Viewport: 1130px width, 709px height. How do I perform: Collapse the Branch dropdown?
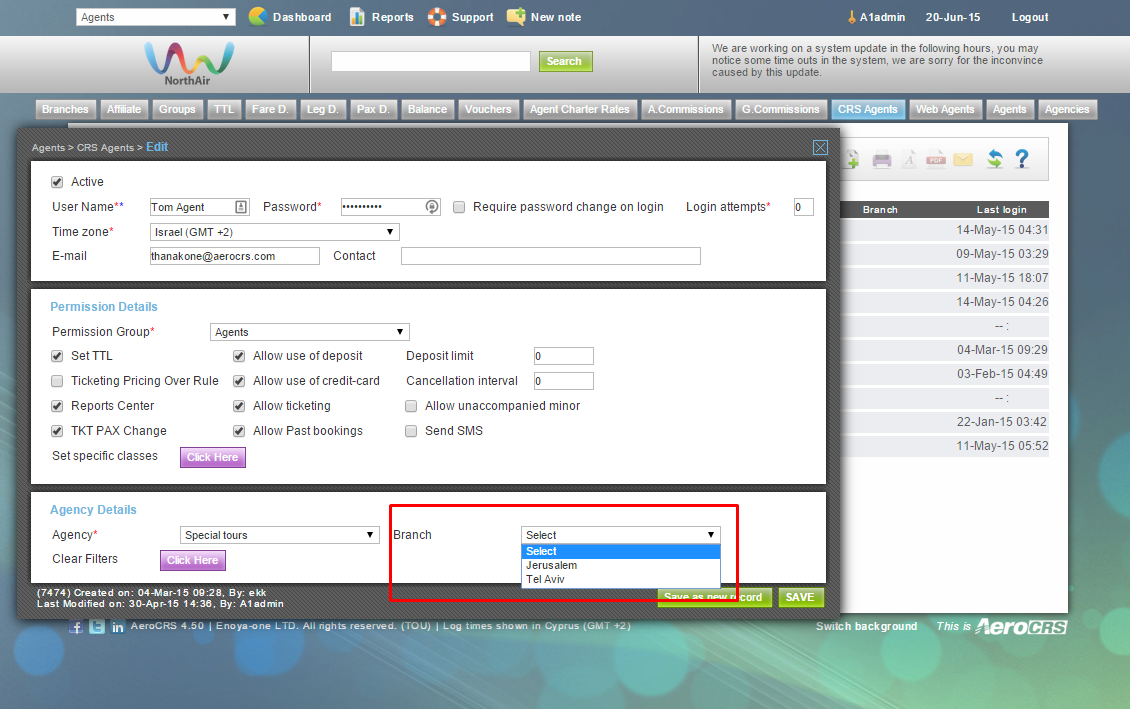point(620,535)
